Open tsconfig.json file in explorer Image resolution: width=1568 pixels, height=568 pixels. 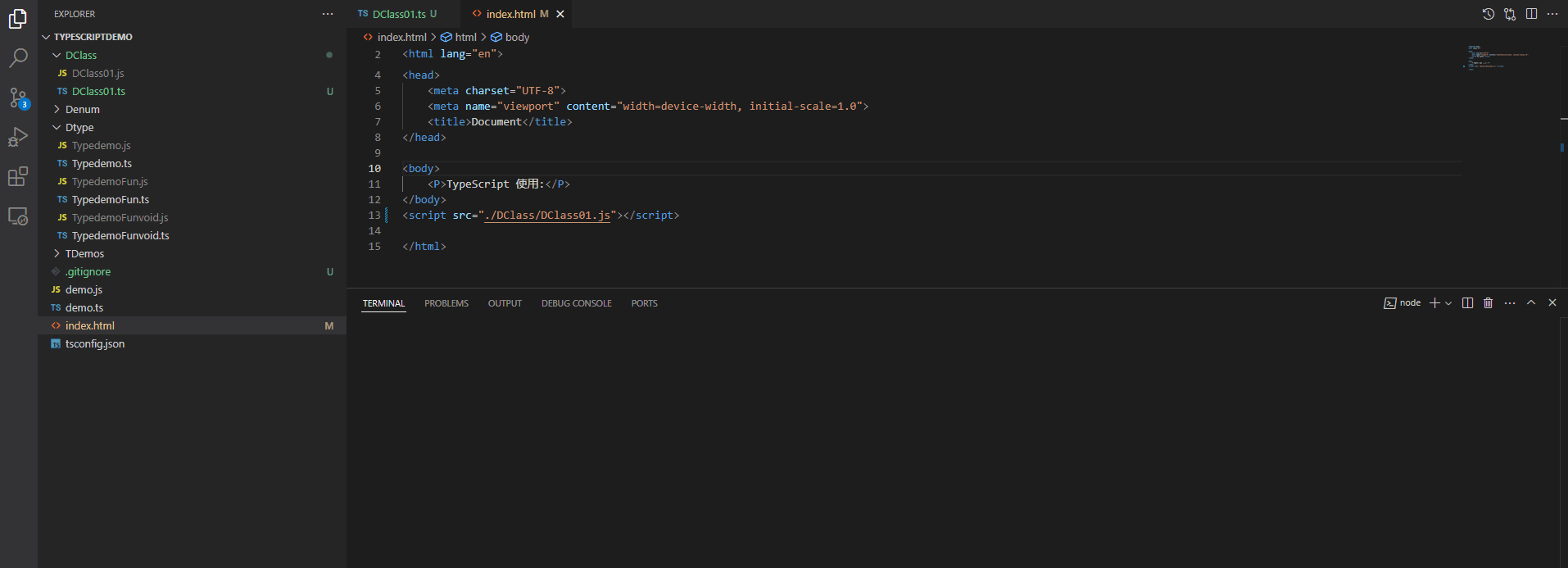[x=95, y=343]
